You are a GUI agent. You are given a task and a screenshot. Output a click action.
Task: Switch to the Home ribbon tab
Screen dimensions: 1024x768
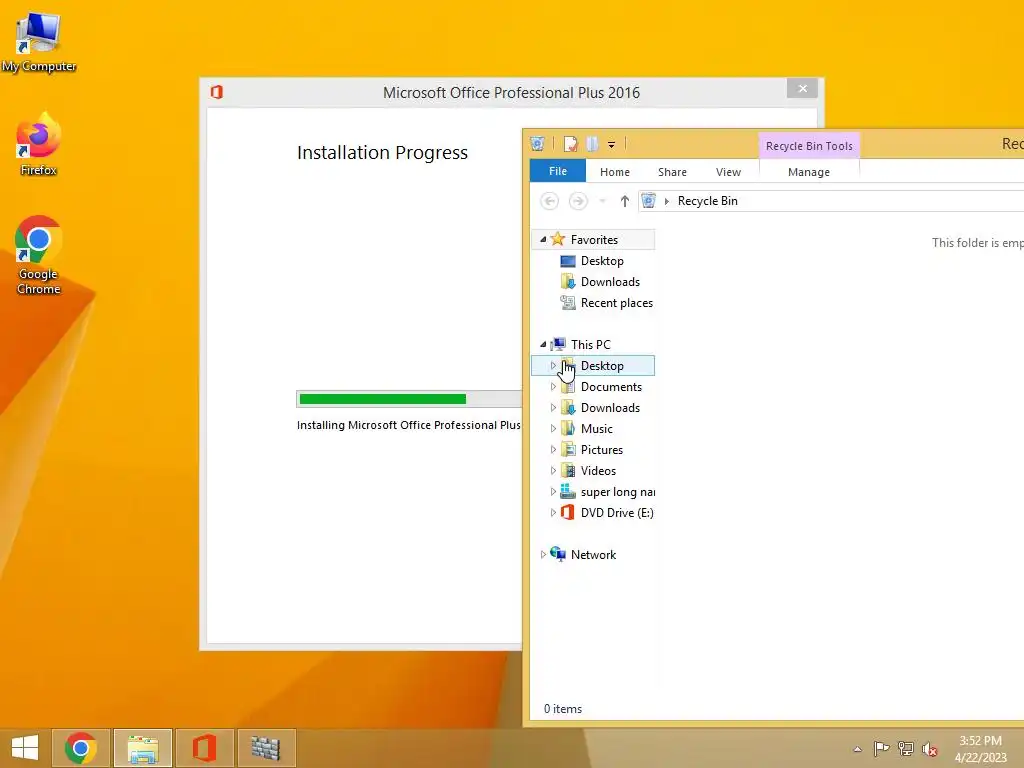pos(615,172)
